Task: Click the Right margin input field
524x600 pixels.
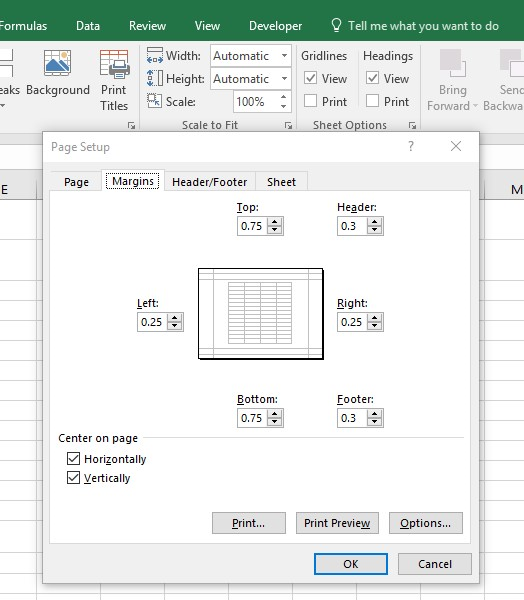Action: click(x=353, y=322)
